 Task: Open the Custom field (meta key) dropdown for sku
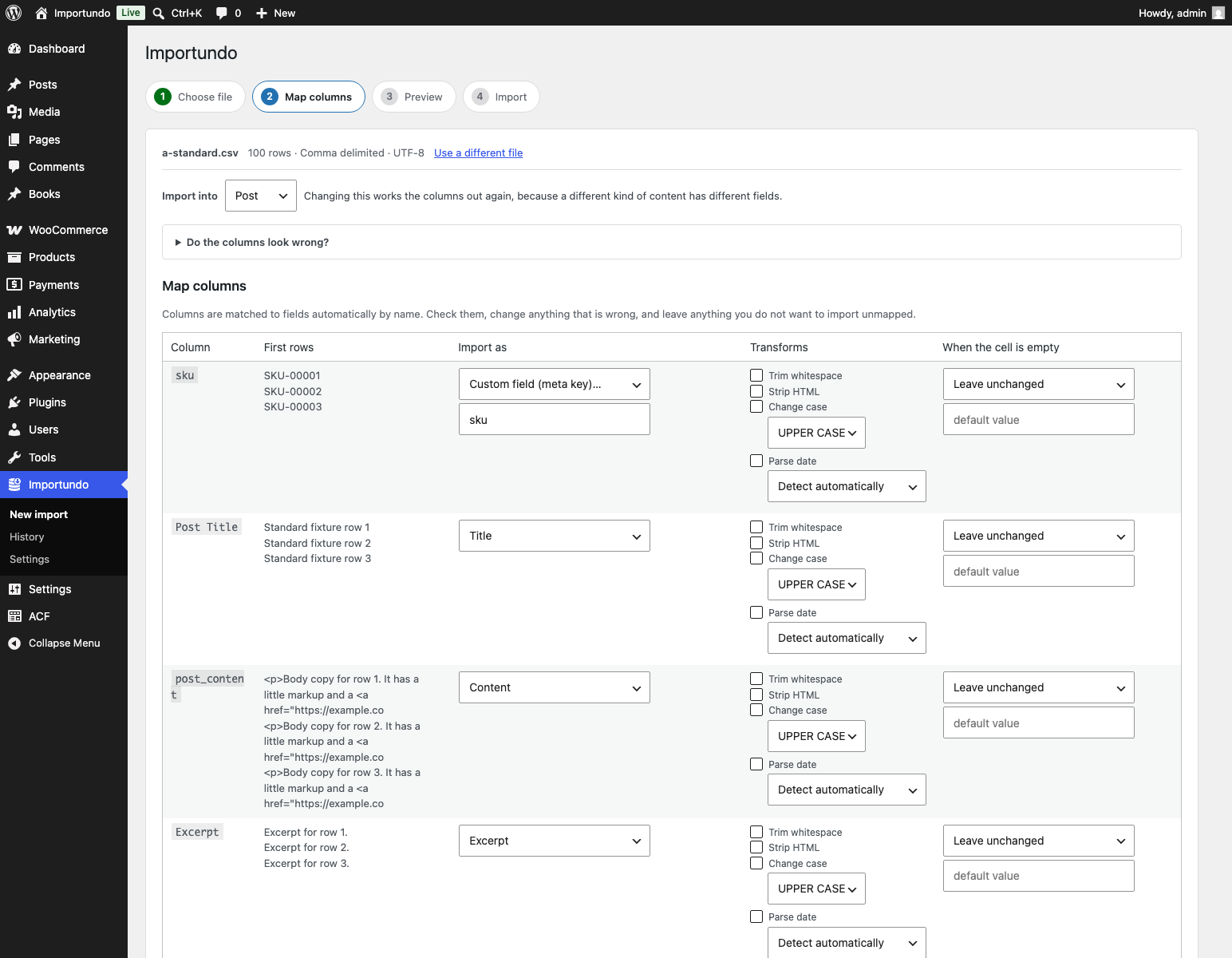tap(555, 384)
